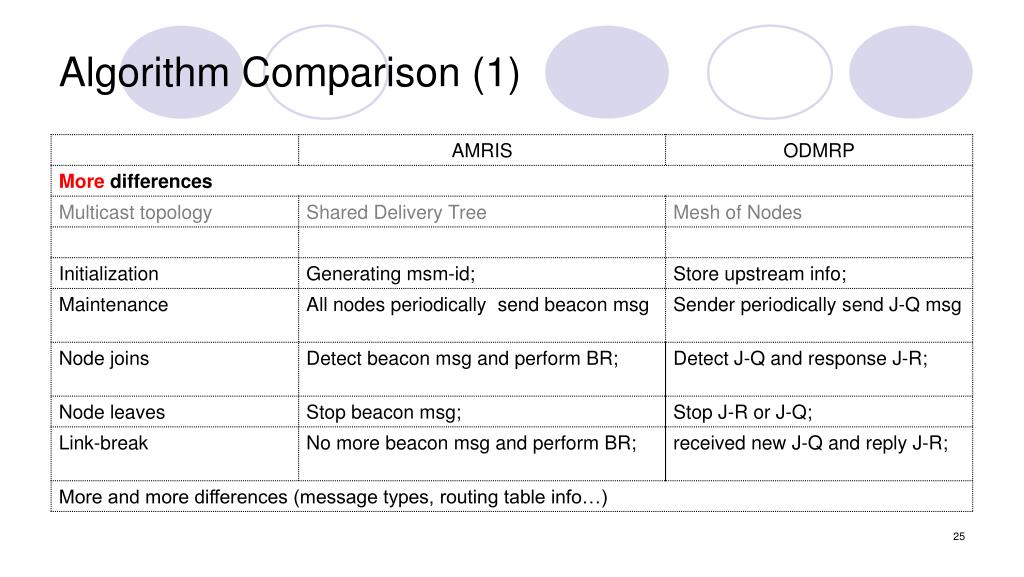Image resolution: width=1024 pixels, height=577 pixels.
Task: Select the 'Maintenance' row label
Action: coord(113,305)
